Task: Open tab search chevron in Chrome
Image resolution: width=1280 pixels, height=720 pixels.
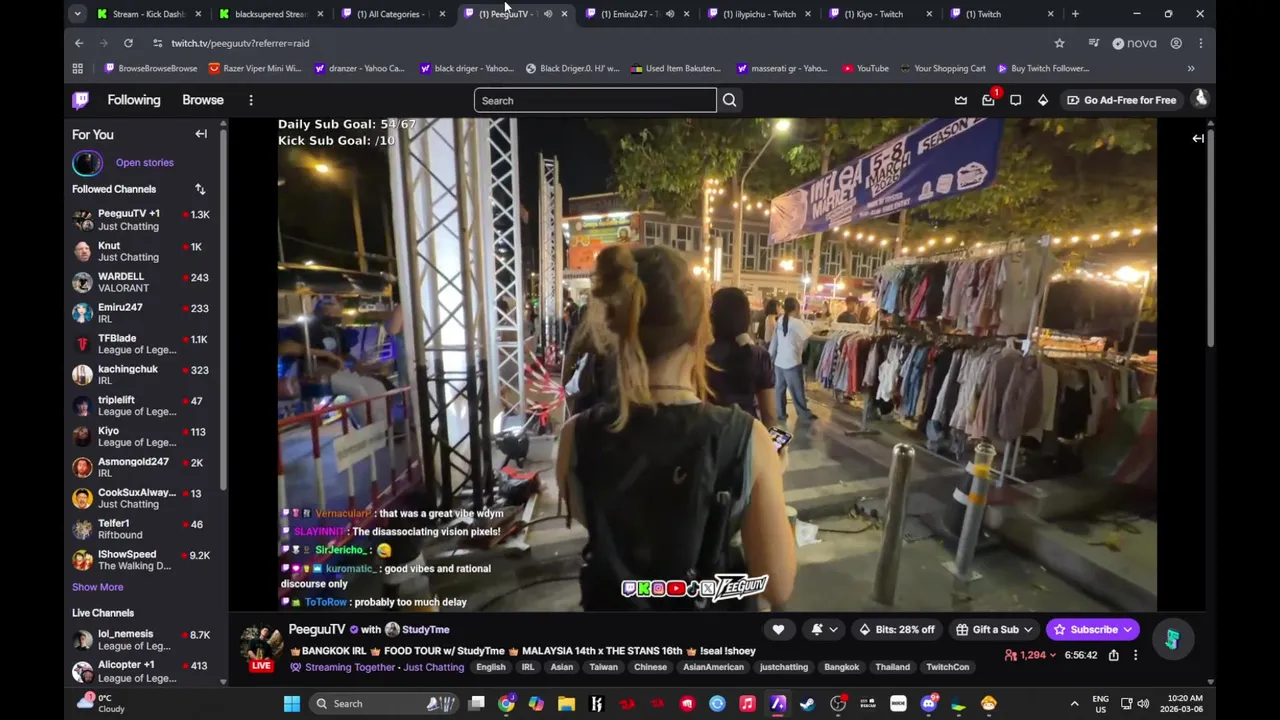Action: coord(77,14)
